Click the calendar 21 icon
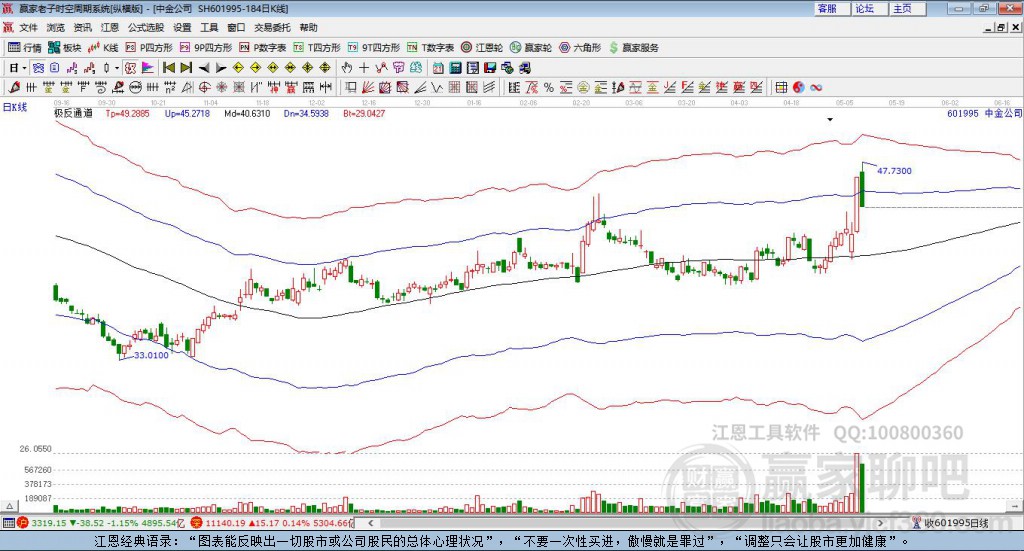Screen dimensions: 1024x551 coord(438,68)
